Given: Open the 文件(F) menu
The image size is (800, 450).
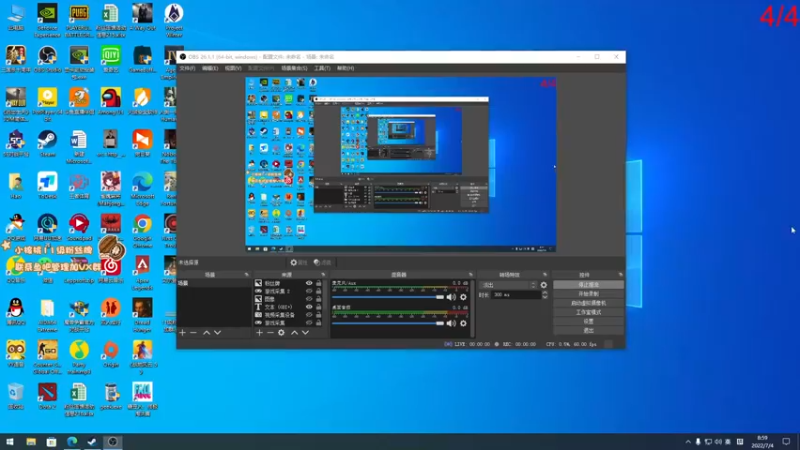Looking at the screenshot, I should 187,68.
